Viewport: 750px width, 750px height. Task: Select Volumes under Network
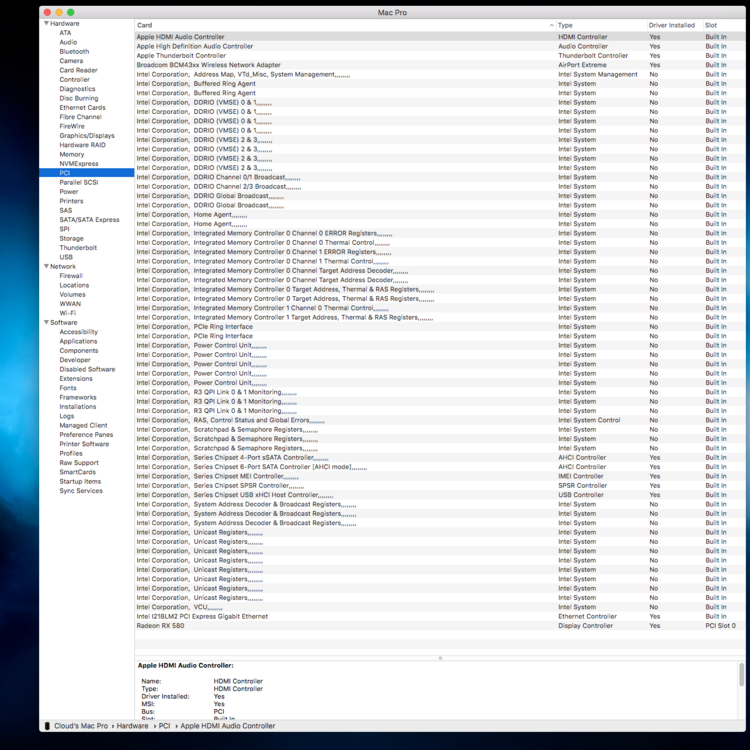point(72,295)
